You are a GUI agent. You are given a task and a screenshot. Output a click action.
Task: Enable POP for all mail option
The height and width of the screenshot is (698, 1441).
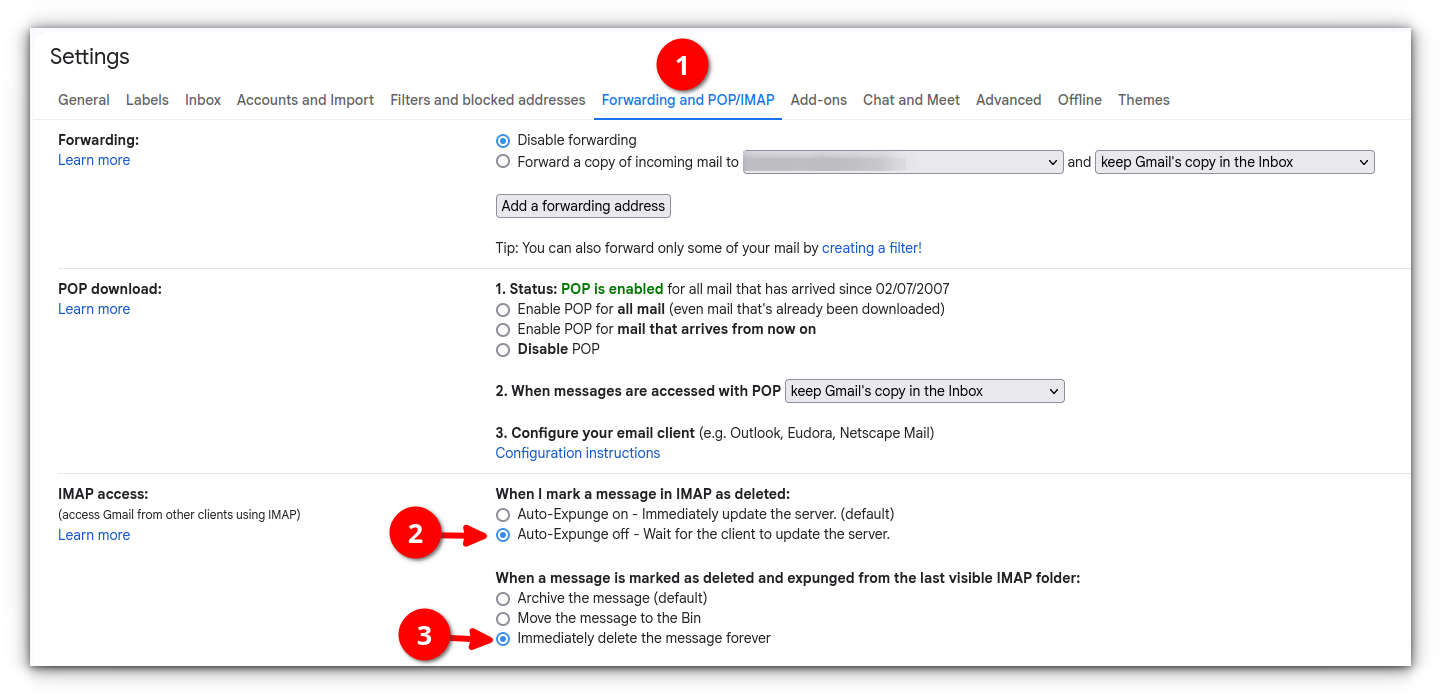coord(503,310)
